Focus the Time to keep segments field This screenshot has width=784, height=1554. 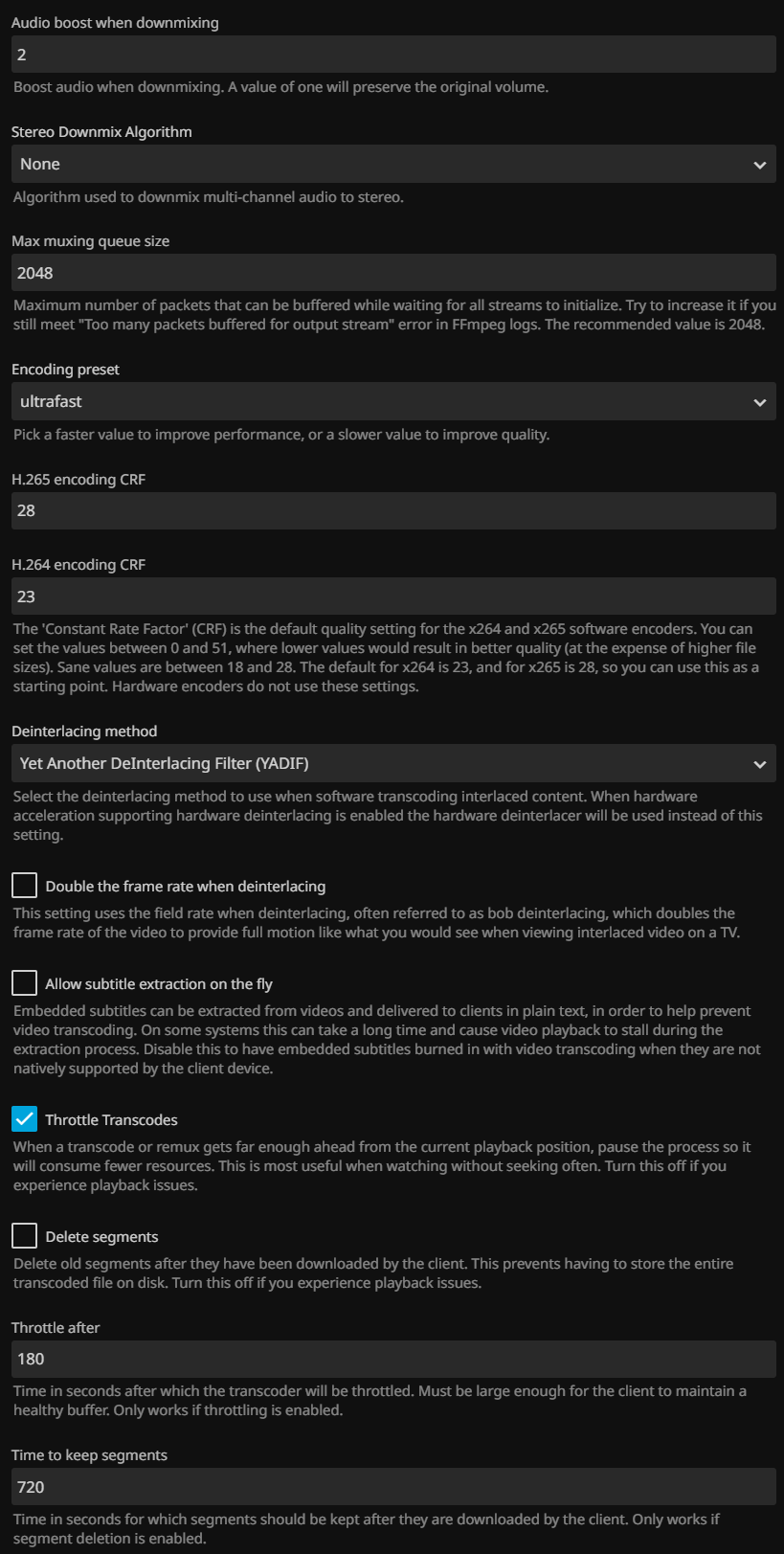click(392, 1487)
